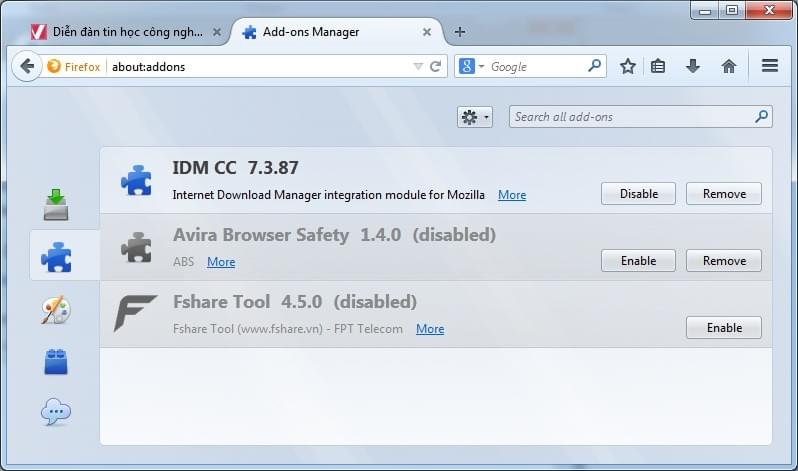Open Get Add-ons sidebar category

[56, 205]
